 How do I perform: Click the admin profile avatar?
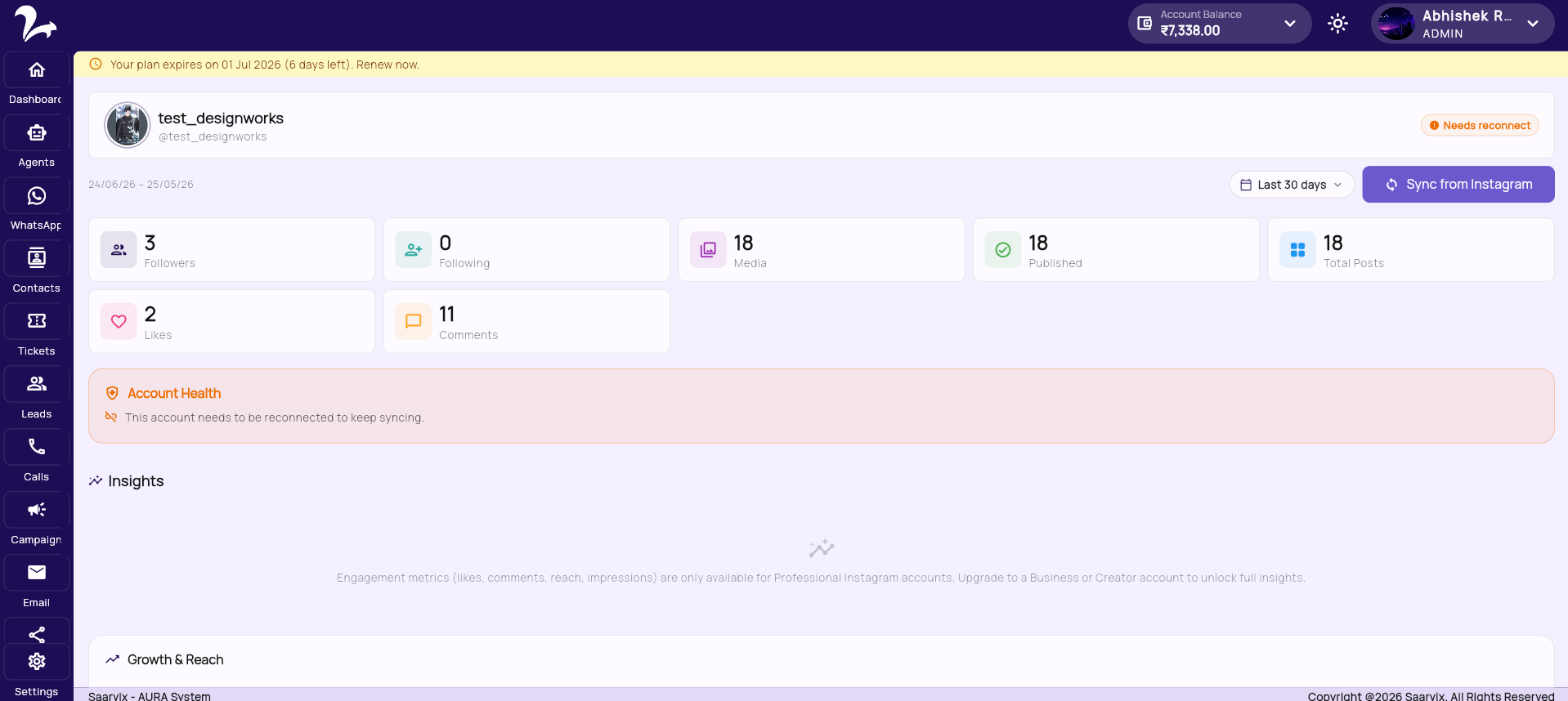tap(1396, 24)
